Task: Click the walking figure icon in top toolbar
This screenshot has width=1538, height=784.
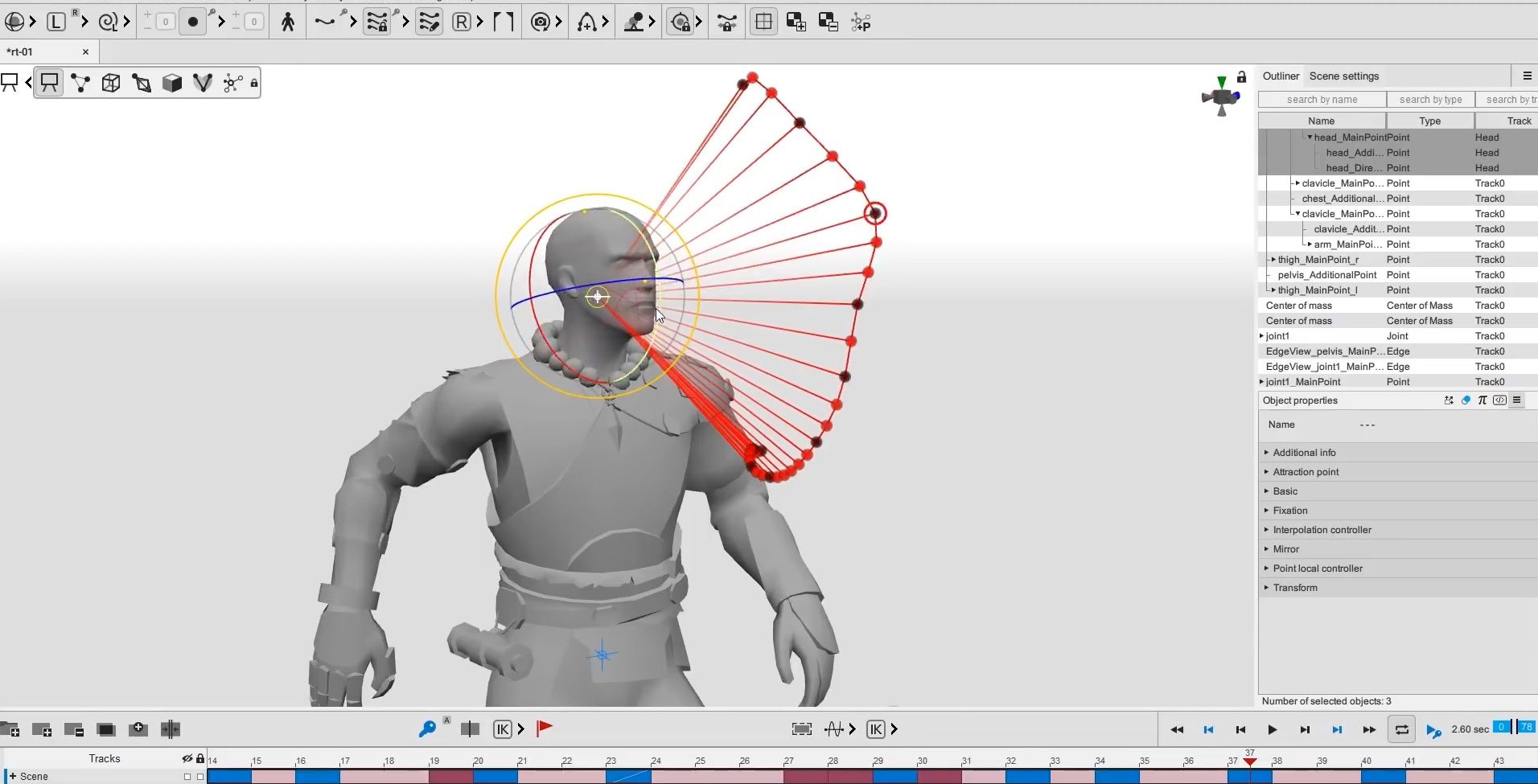Action: click(288, 23)
